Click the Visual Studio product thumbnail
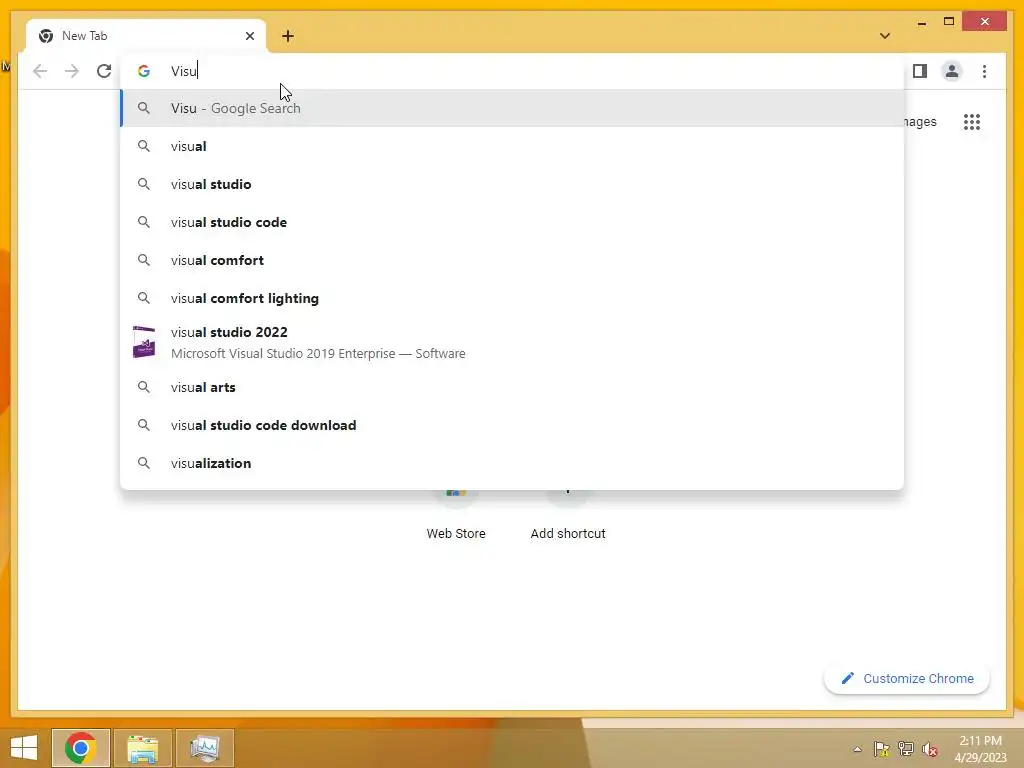Image resolution: width=1024 pixels, height=768 pixels. (144, 342)
